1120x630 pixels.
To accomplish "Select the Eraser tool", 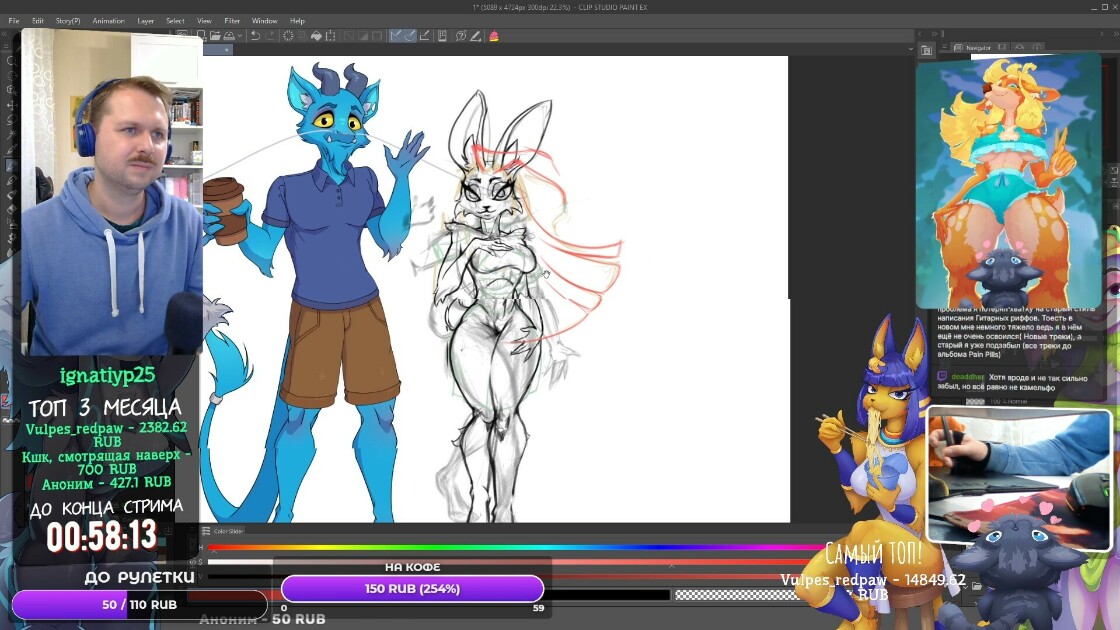I will tap(11, 209).
